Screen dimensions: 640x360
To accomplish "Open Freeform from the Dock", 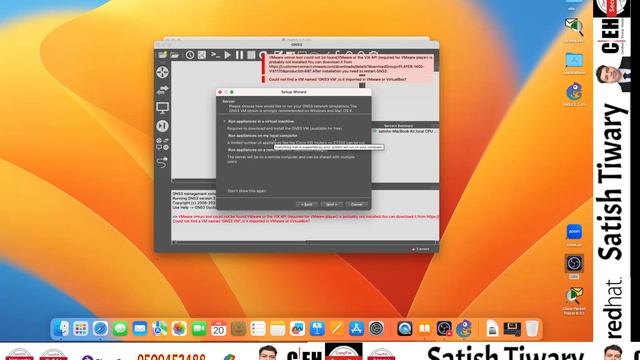I will 298,329.
